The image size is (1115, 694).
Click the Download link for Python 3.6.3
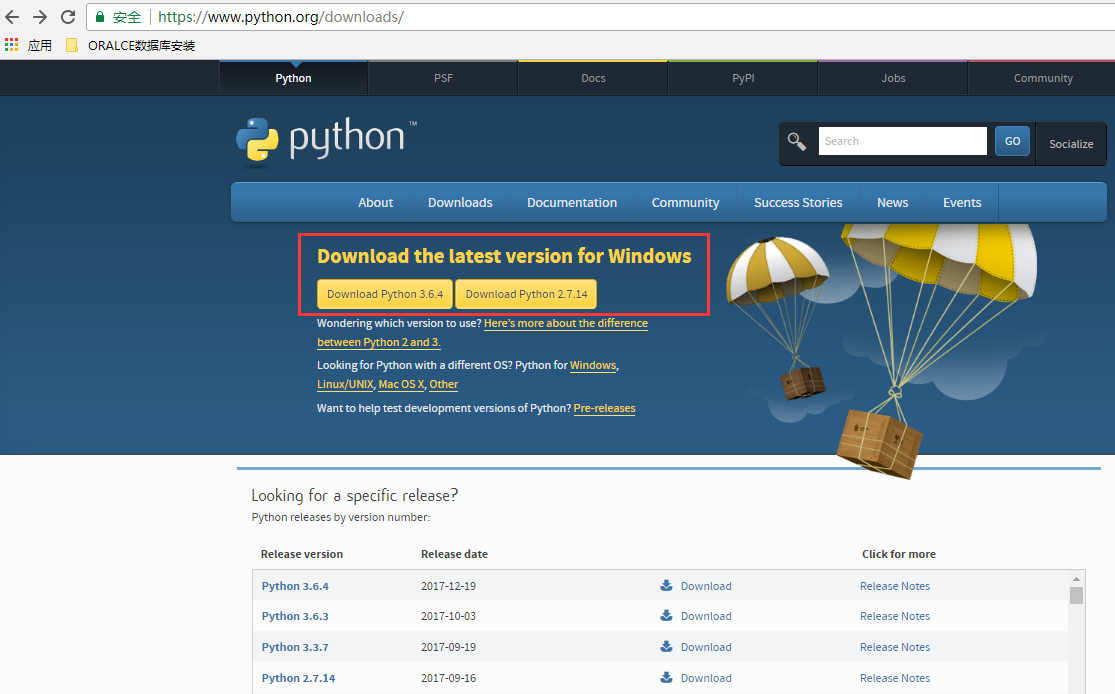click(x=706, y=616)
